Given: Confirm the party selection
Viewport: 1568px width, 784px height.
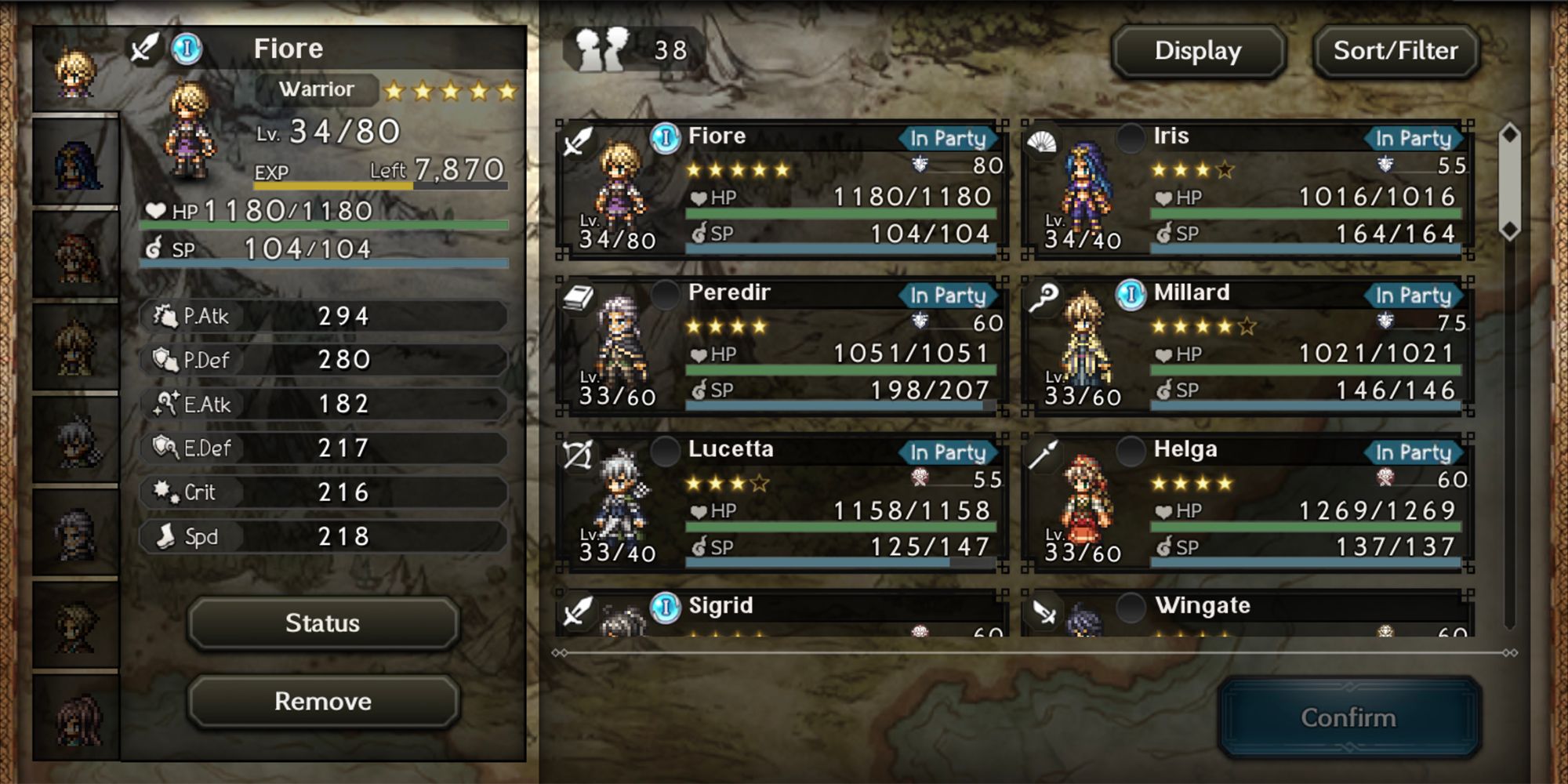Looking at the screenshot, I should pos(1348,717).
